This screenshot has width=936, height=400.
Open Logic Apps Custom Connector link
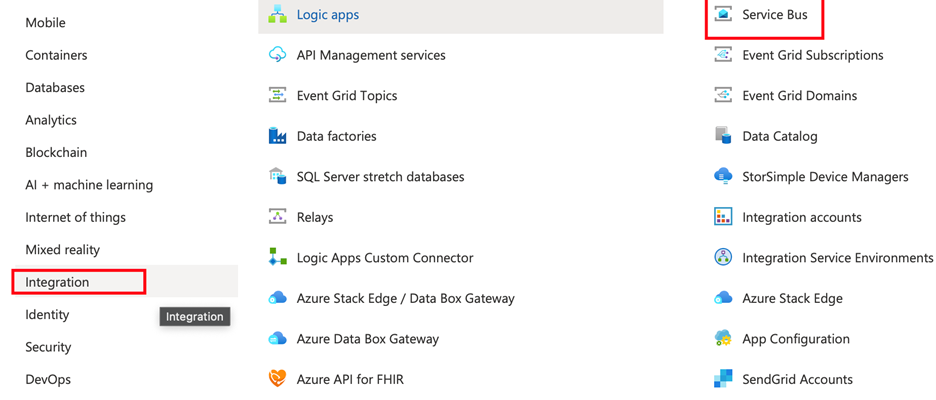[385, 258]
